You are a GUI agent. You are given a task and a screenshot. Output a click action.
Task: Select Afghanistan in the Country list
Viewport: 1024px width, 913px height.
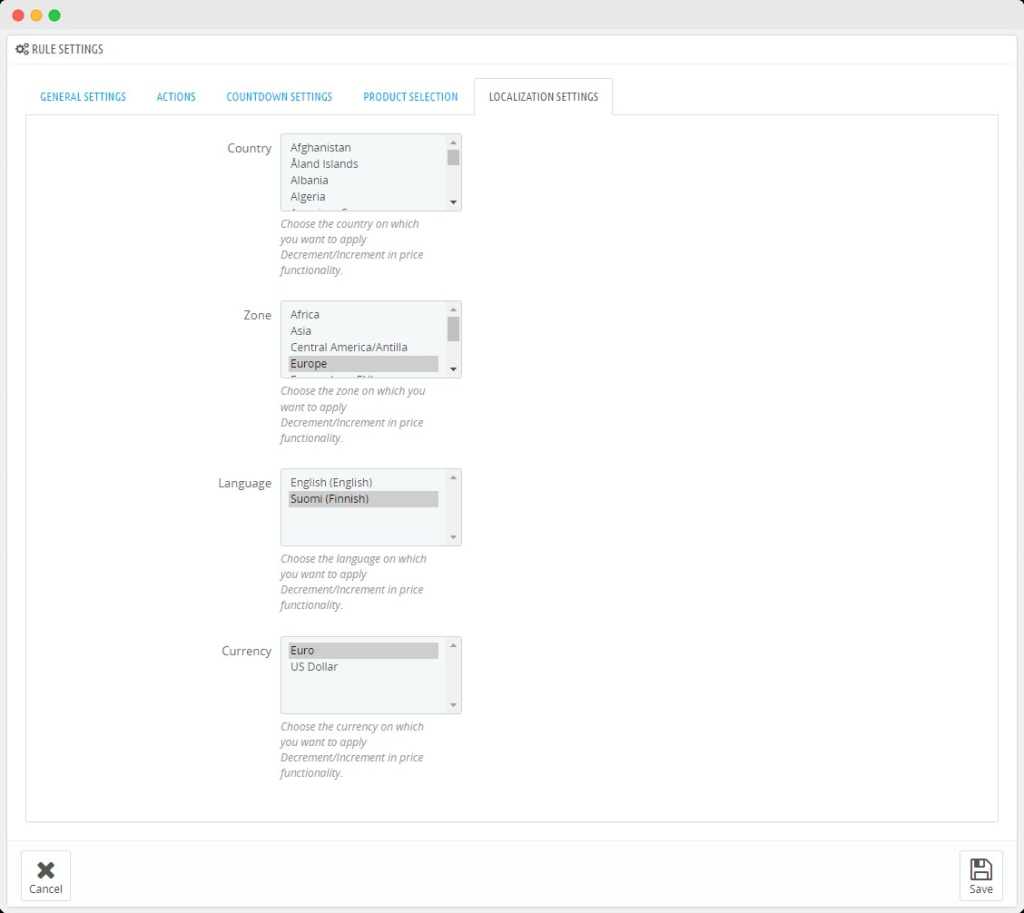click(x=321, y=148)
